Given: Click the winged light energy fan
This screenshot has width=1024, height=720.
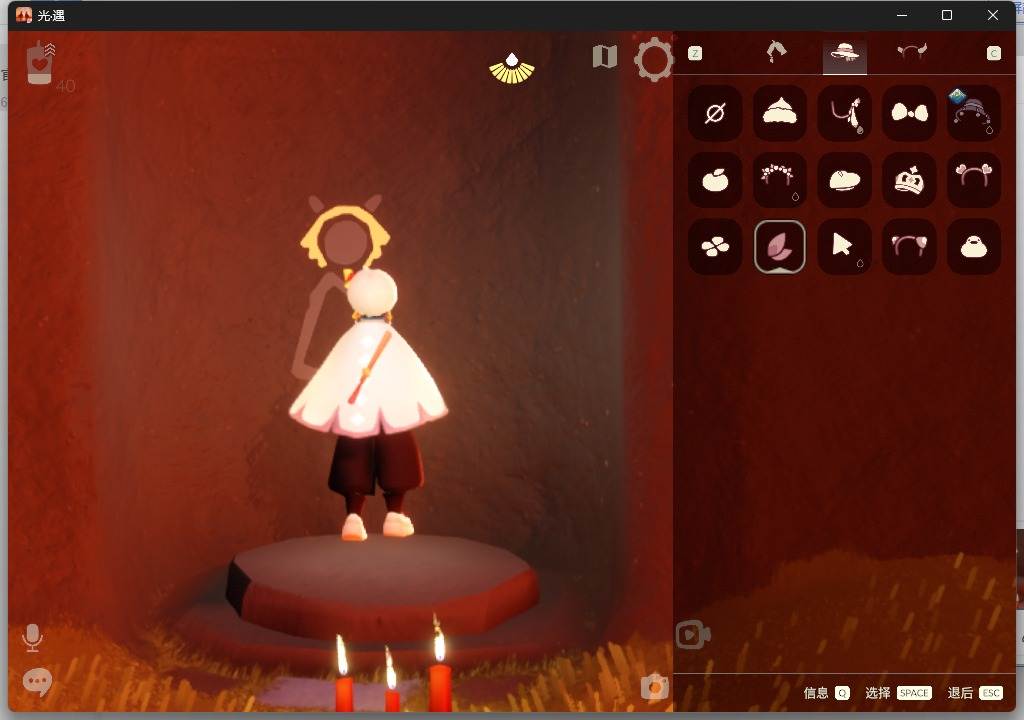Looking at the screenshot, I should pyautogui.click(x=512, y=69).
